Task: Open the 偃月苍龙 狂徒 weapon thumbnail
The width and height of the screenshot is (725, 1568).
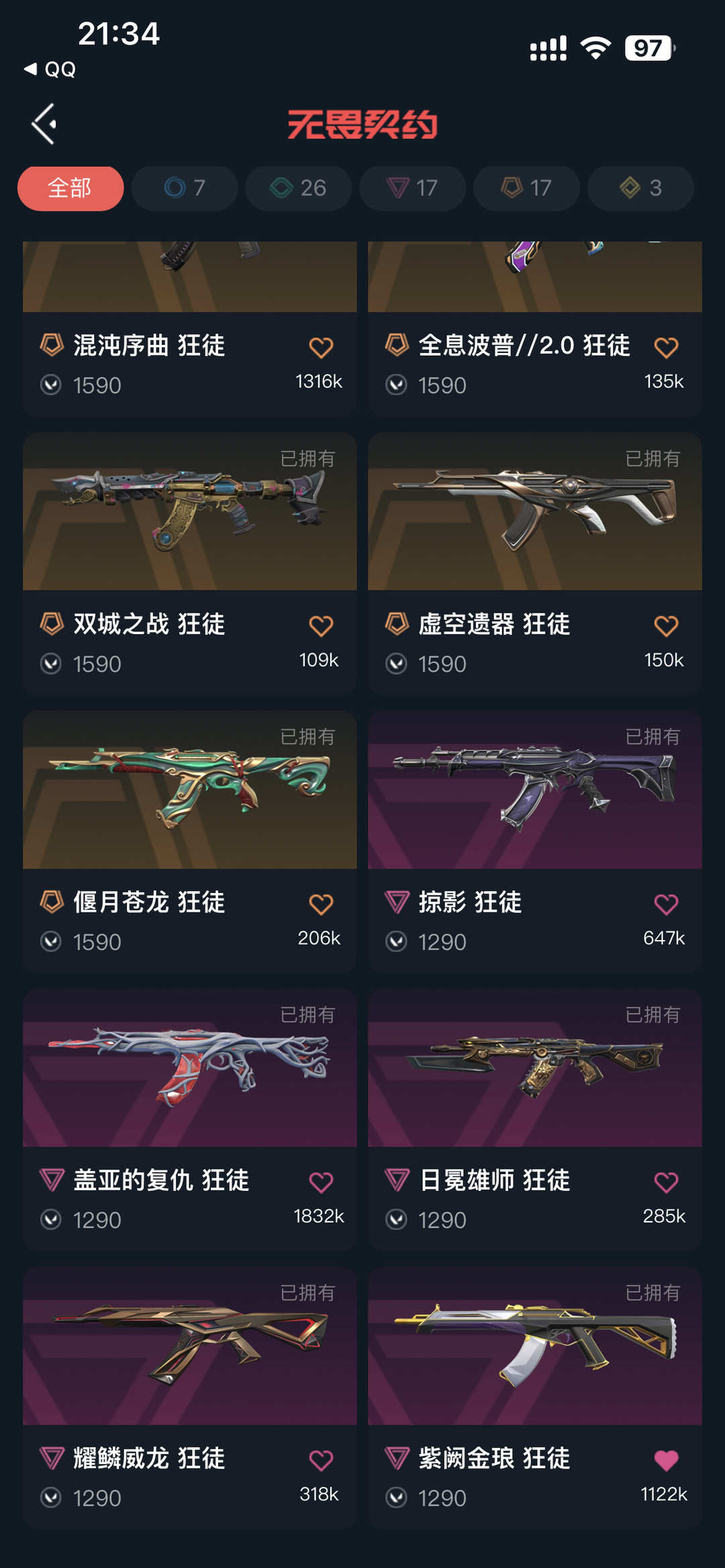Action: [190, 790]
